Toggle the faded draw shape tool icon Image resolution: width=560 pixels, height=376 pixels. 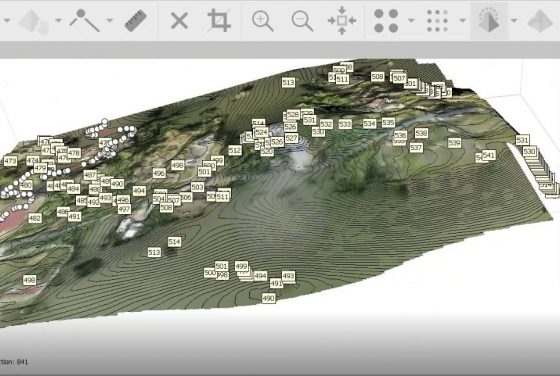pos(34,21)
